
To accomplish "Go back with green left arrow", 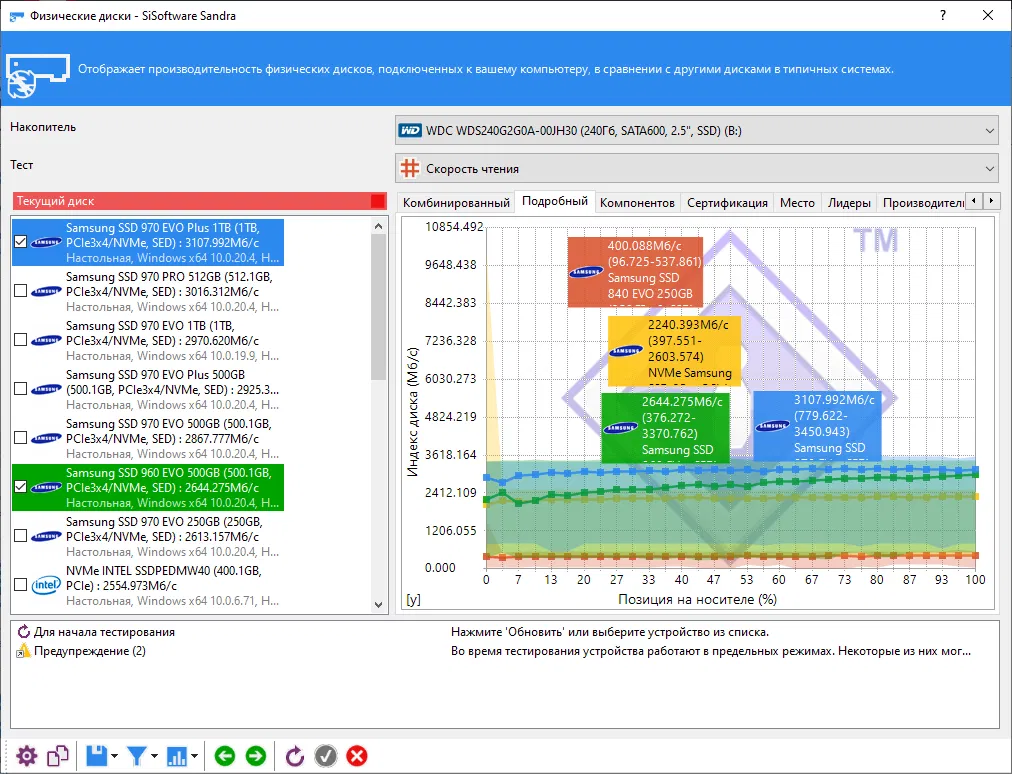I will [225, 756].
